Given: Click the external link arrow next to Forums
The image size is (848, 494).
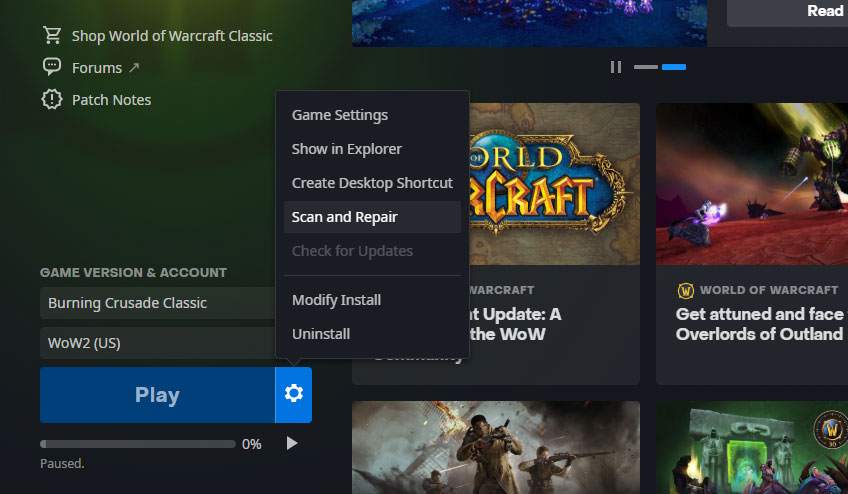Looking at the screenshot, I should click(x=134, y=68).
